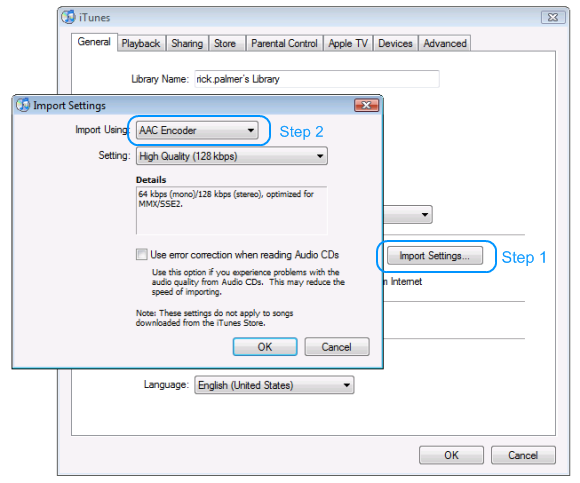
Task: Enable error correction when reading Audio CDs
Action: click(x=141, y=254)
